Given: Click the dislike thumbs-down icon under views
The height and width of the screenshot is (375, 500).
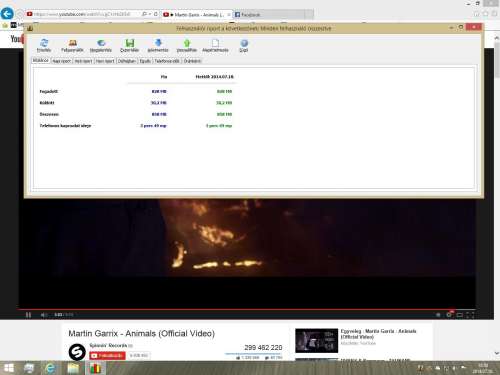Looking at the screenshot, I should (x=267, y=358).
